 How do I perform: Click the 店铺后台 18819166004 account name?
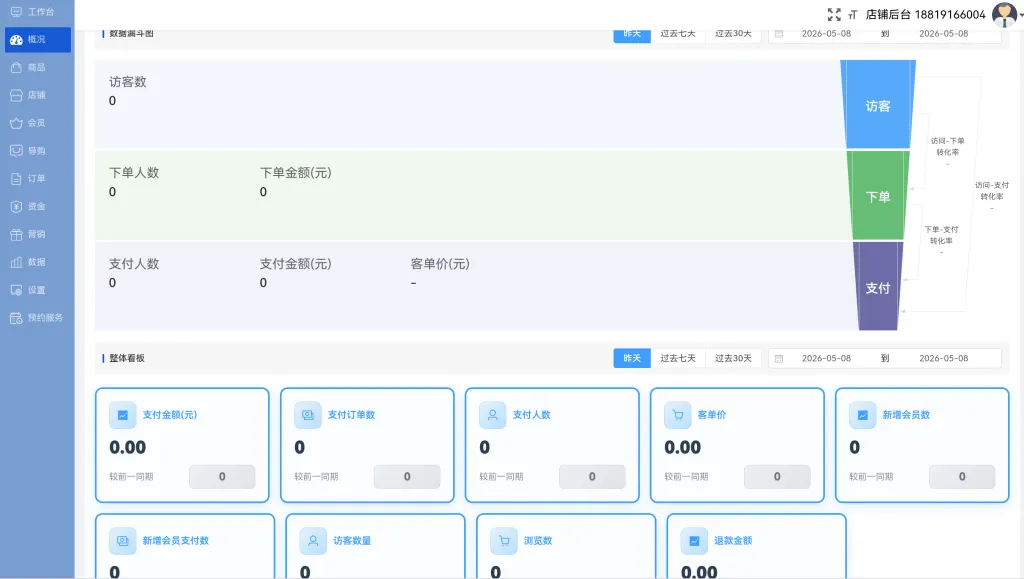coord(925,14)
